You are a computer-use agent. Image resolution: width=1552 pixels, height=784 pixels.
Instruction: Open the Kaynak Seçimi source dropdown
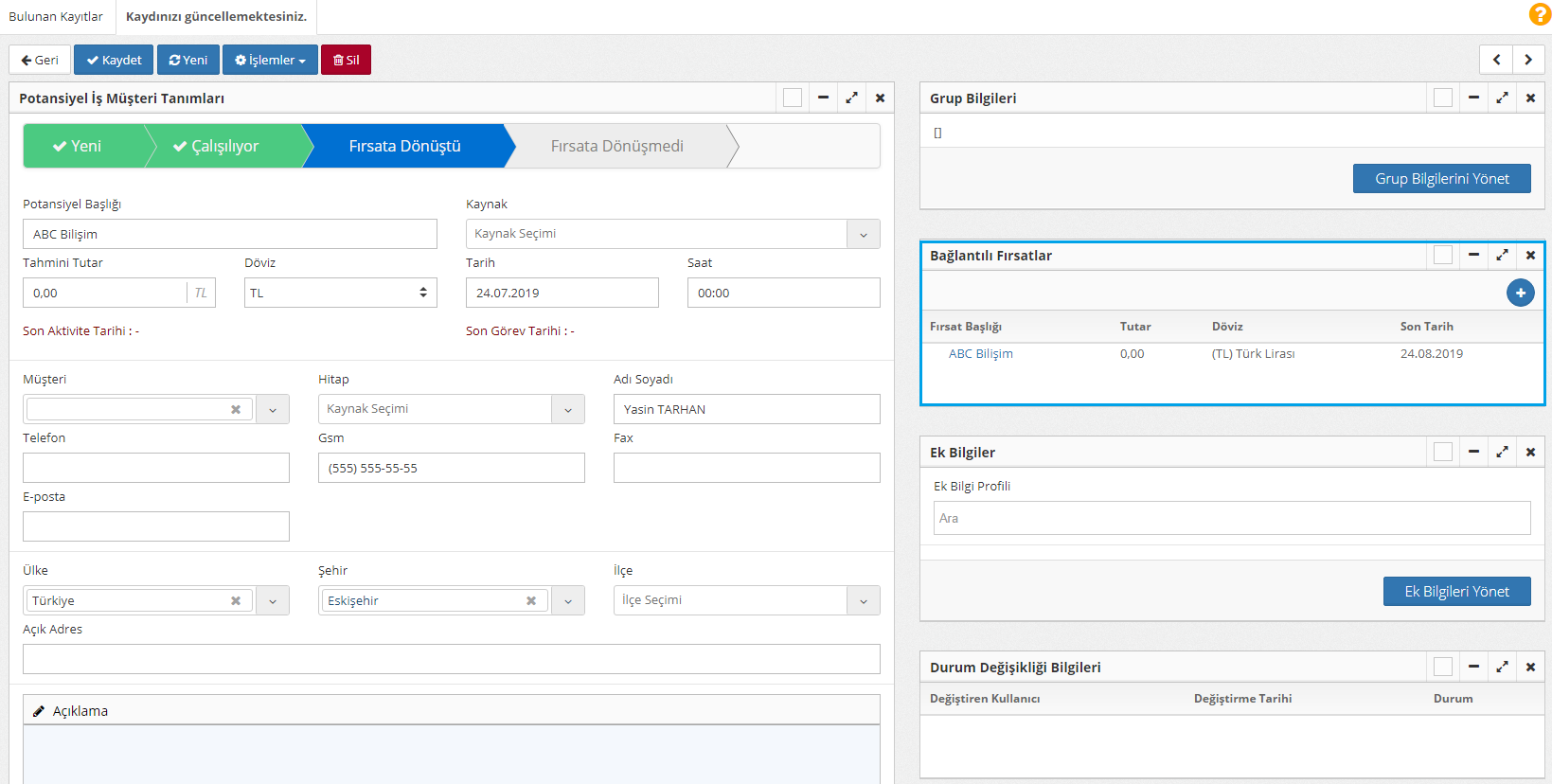tap(672, 234)
